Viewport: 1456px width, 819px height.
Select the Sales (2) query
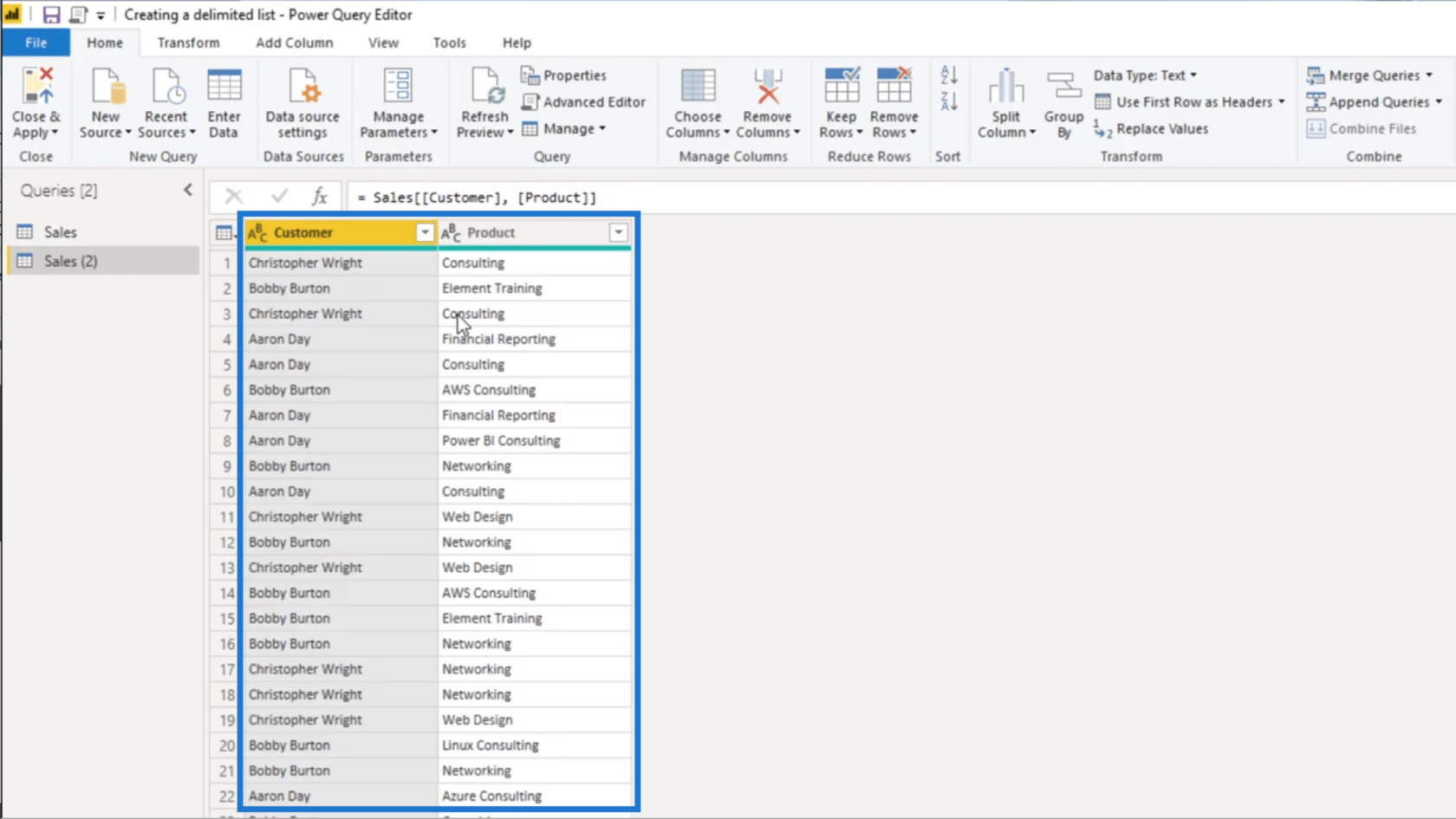(x=104, y=261)
